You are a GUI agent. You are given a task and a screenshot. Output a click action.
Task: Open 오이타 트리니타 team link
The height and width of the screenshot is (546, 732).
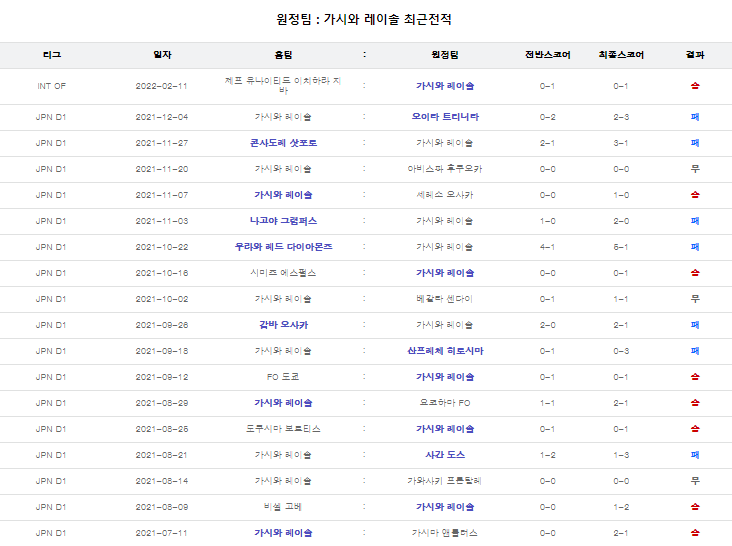click(x=445, y=117)
